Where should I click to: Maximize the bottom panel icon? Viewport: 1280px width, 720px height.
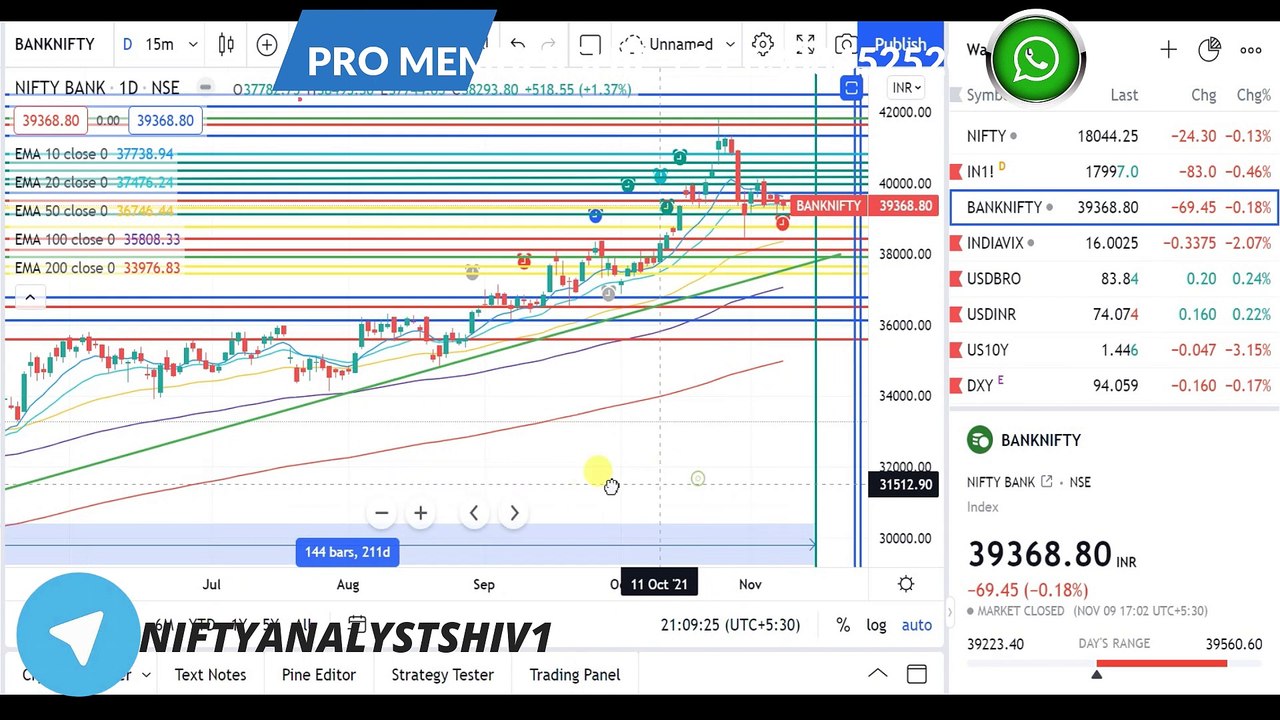pos(917,674)
